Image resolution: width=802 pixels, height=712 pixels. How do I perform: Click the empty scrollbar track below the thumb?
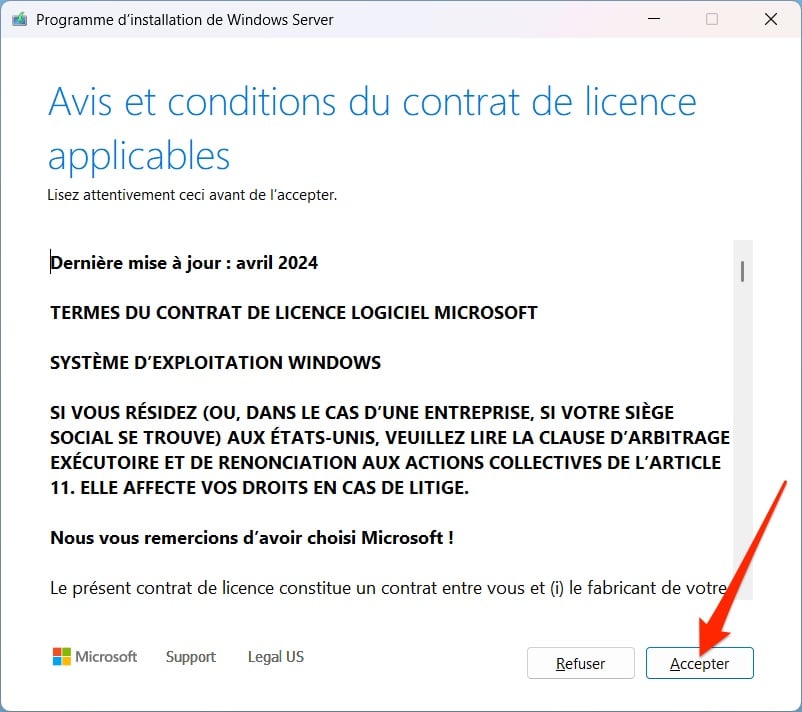point(743,440)
